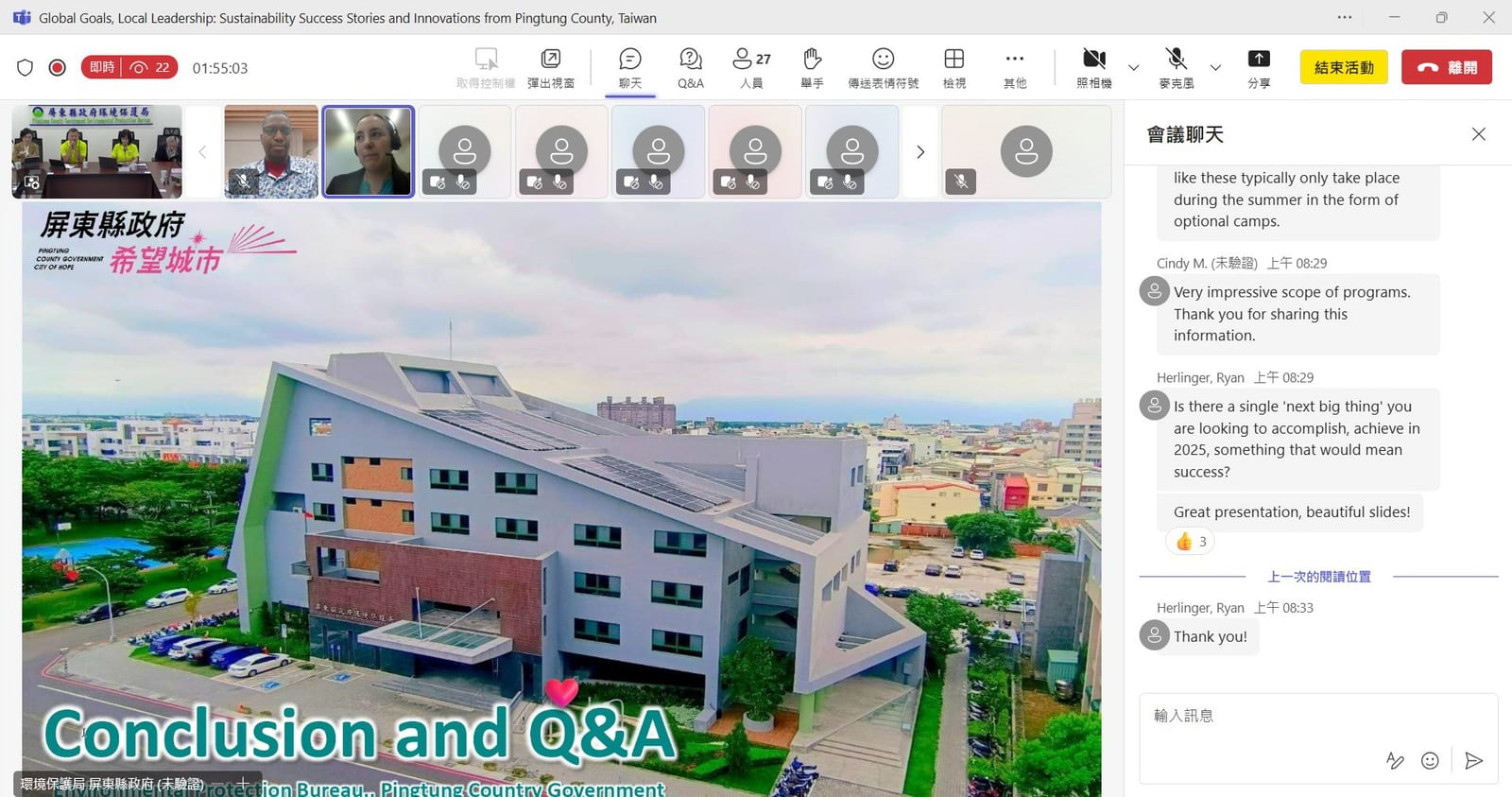Open the share content tray
This screenshot has height=797, width=1512.
click(x=1259, y=68)
